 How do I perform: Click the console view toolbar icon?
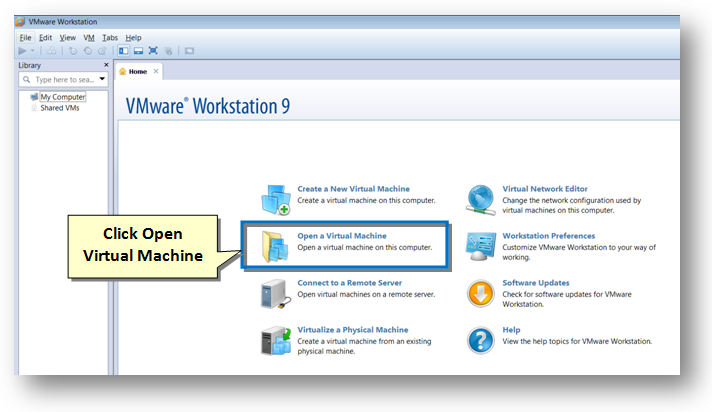tap(189, 51)
